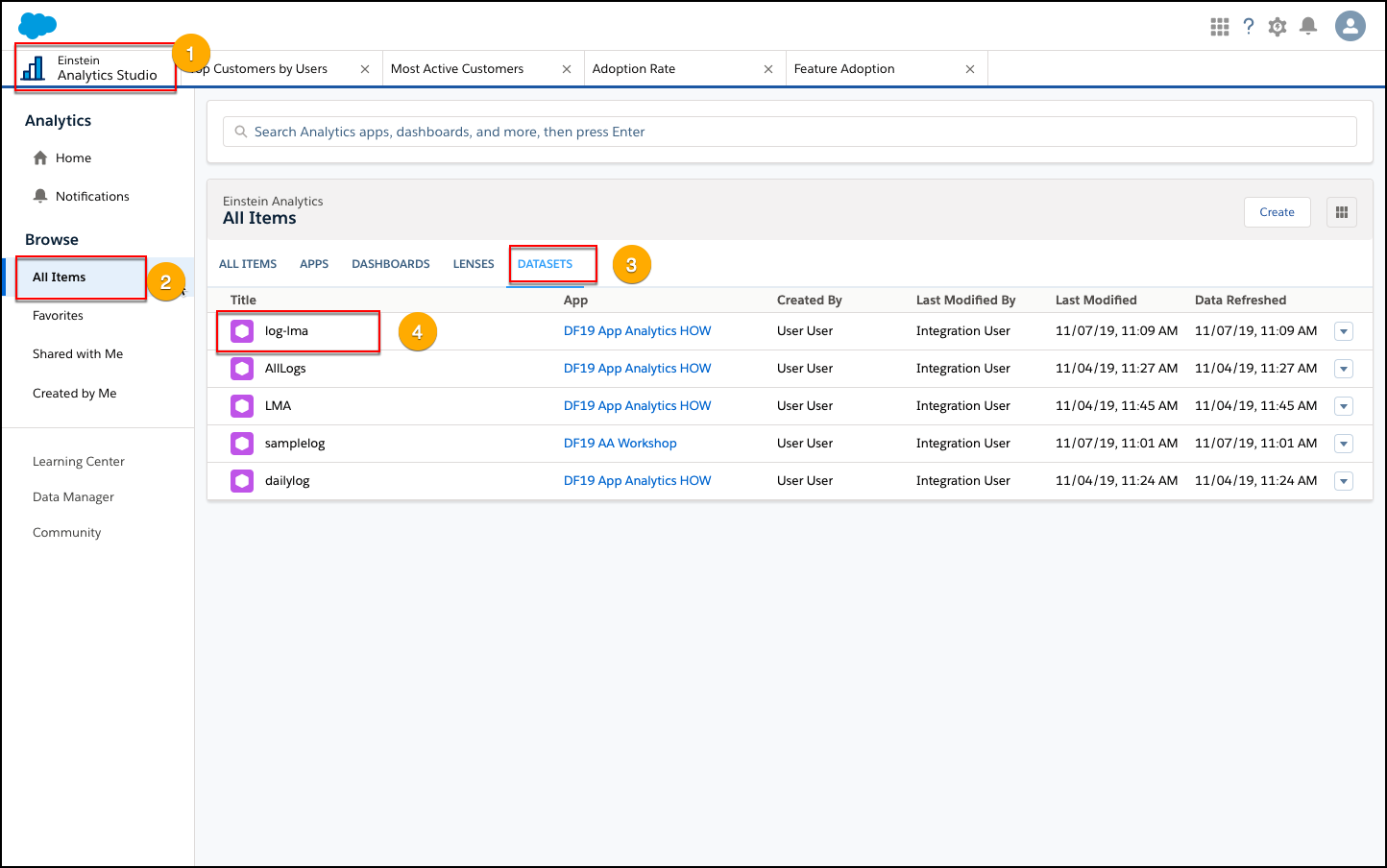Viewport: 1387px width, 868px height.
Task: Click the Einstein Analytics Studio bar chart icon
Action: tap(34, 68)
